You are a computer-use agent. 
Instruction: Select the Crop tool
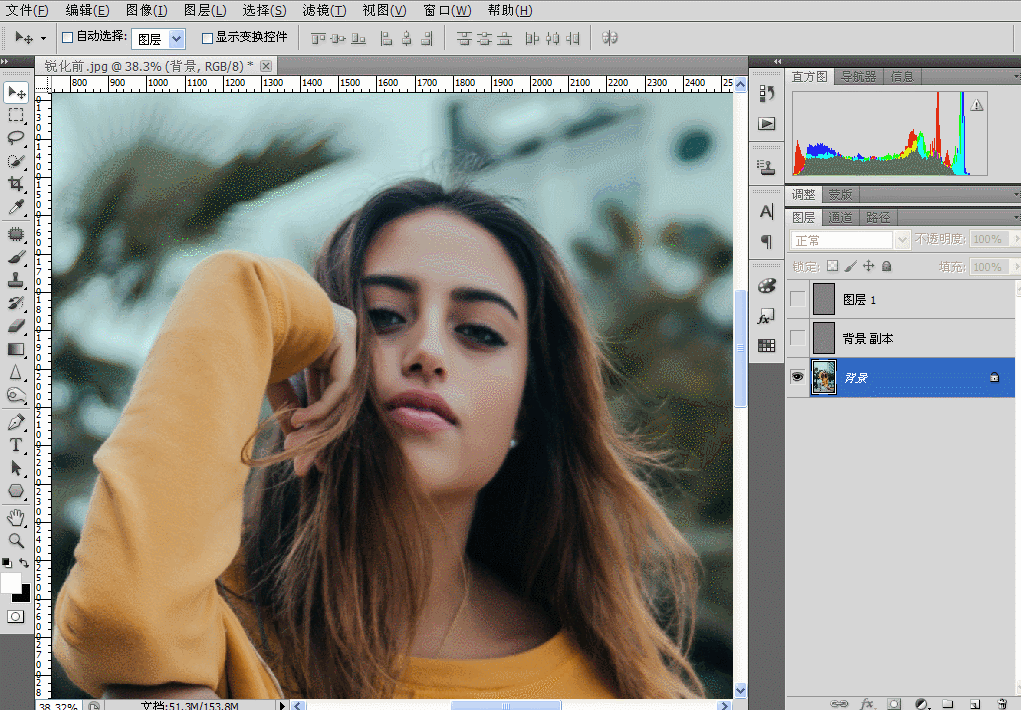click(x=16, y=184)
